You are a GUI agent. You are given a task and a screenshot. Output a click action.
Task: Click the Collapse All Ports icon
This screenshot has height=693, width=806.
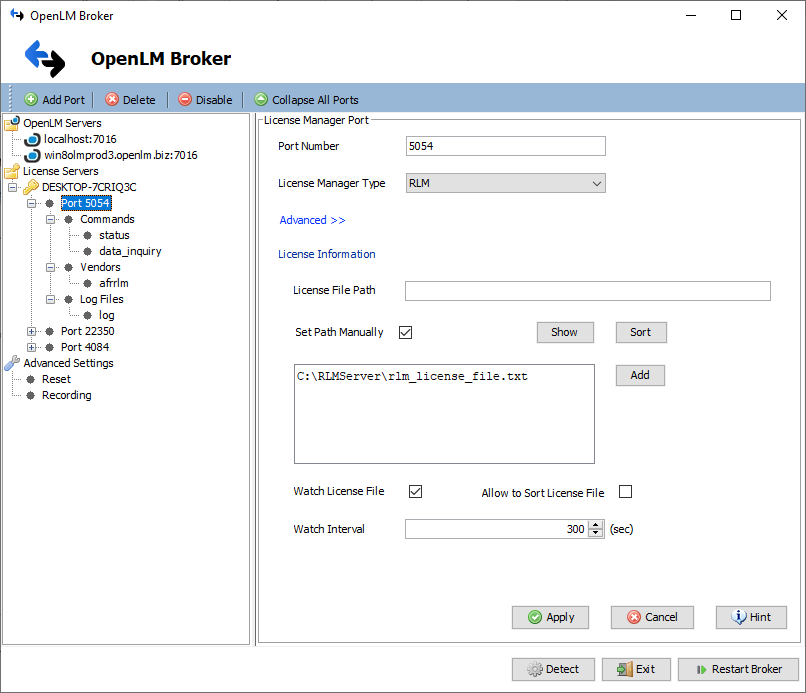pyautogui.click(x=261, y=100)
